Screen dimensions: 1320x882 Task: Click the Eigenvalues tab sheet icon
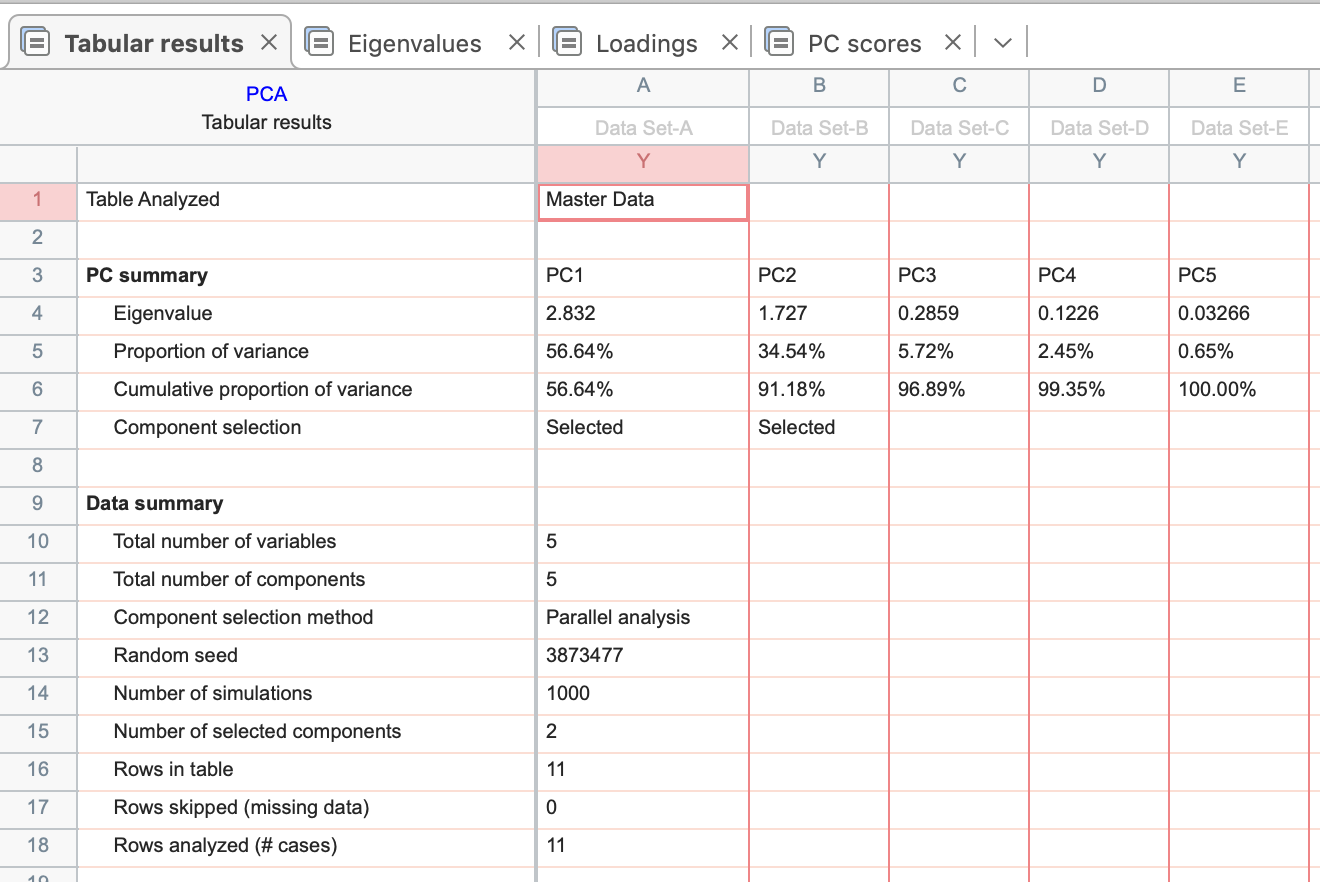click(320, 43)
